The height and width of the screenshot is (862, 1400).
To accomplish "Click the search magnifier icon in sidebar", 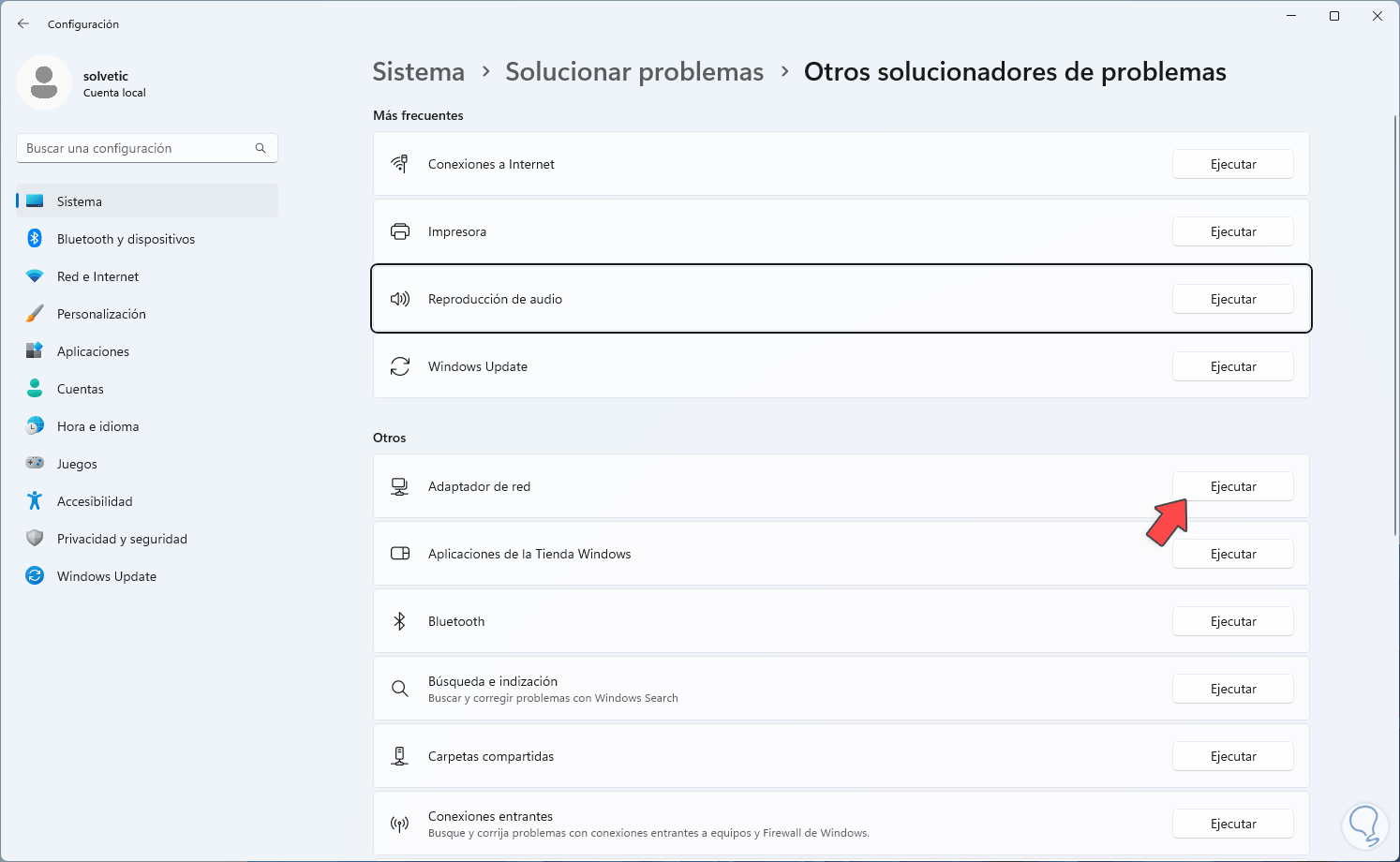I will pyautogui.click(x=261, y=148).
